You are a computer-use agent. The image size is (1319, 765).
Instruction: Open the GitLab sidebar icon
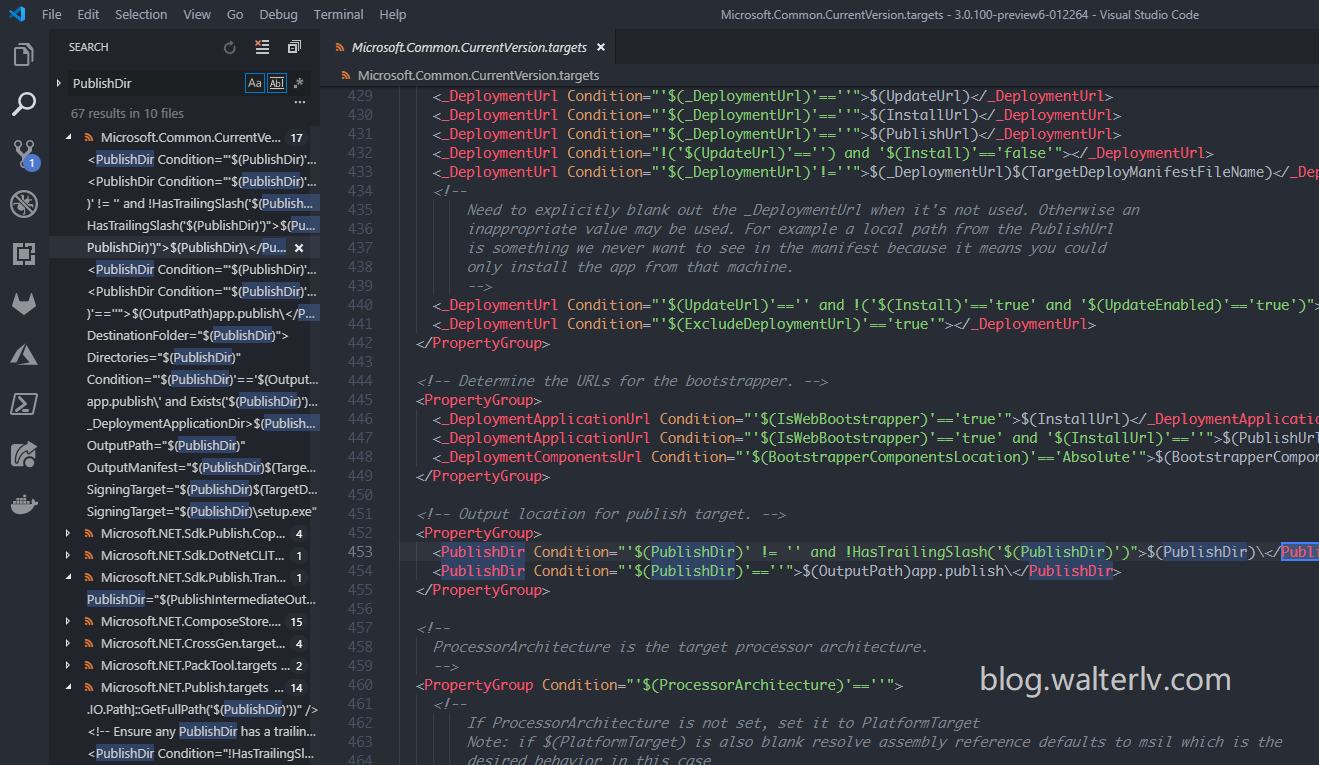pyautogui.click(x=24, y=304)
